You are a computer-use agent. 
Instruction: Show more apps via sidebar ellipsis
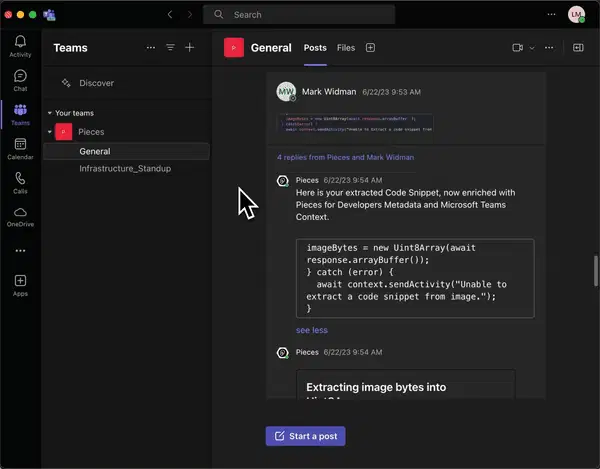[20, 251]
